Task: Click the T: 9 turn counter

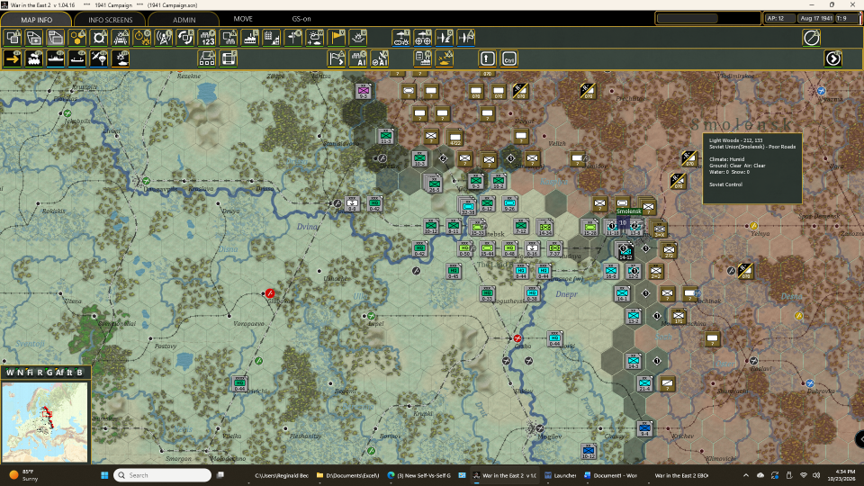Action: (846, 18)
